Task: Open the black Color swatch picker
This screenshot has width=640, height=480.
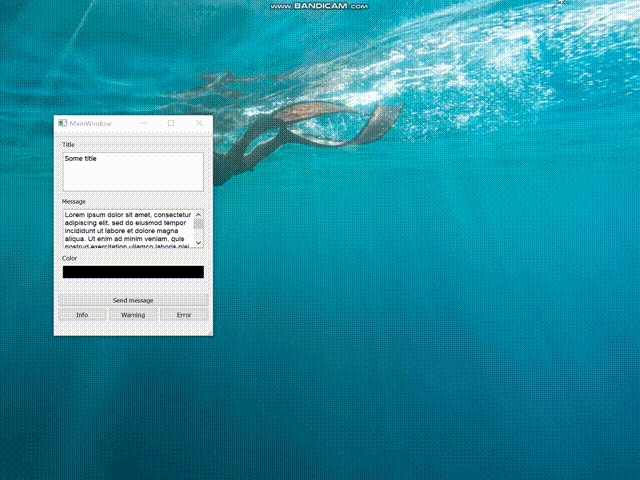Action: 133,272
